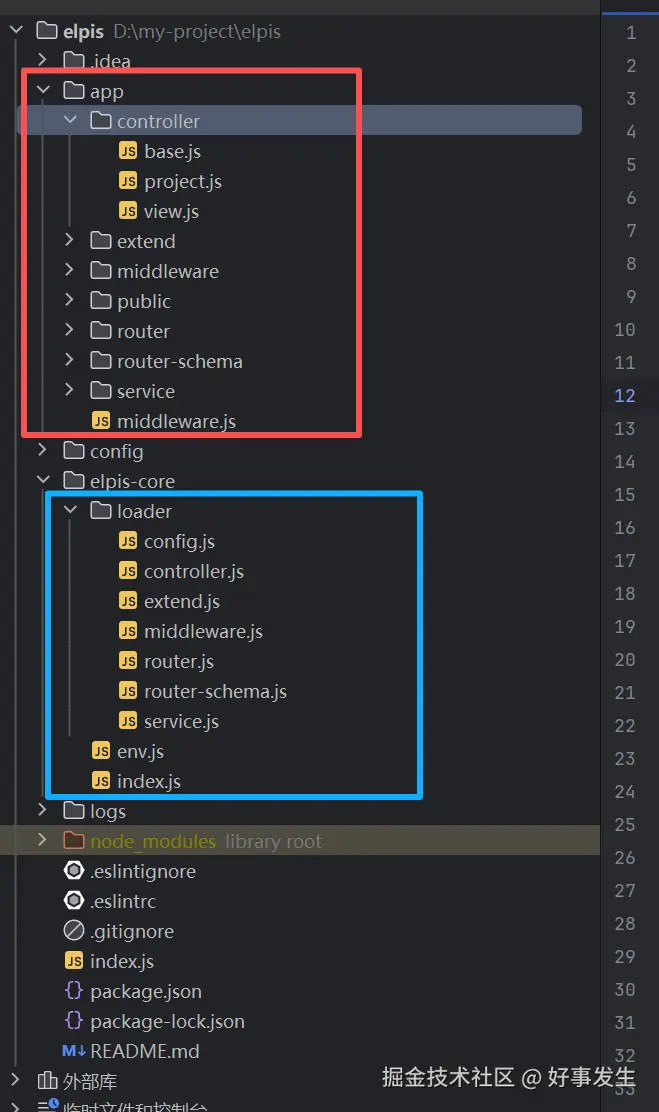Expand the router-schema folder
The image size is (659, 1112).
click(x=70, y=361)
